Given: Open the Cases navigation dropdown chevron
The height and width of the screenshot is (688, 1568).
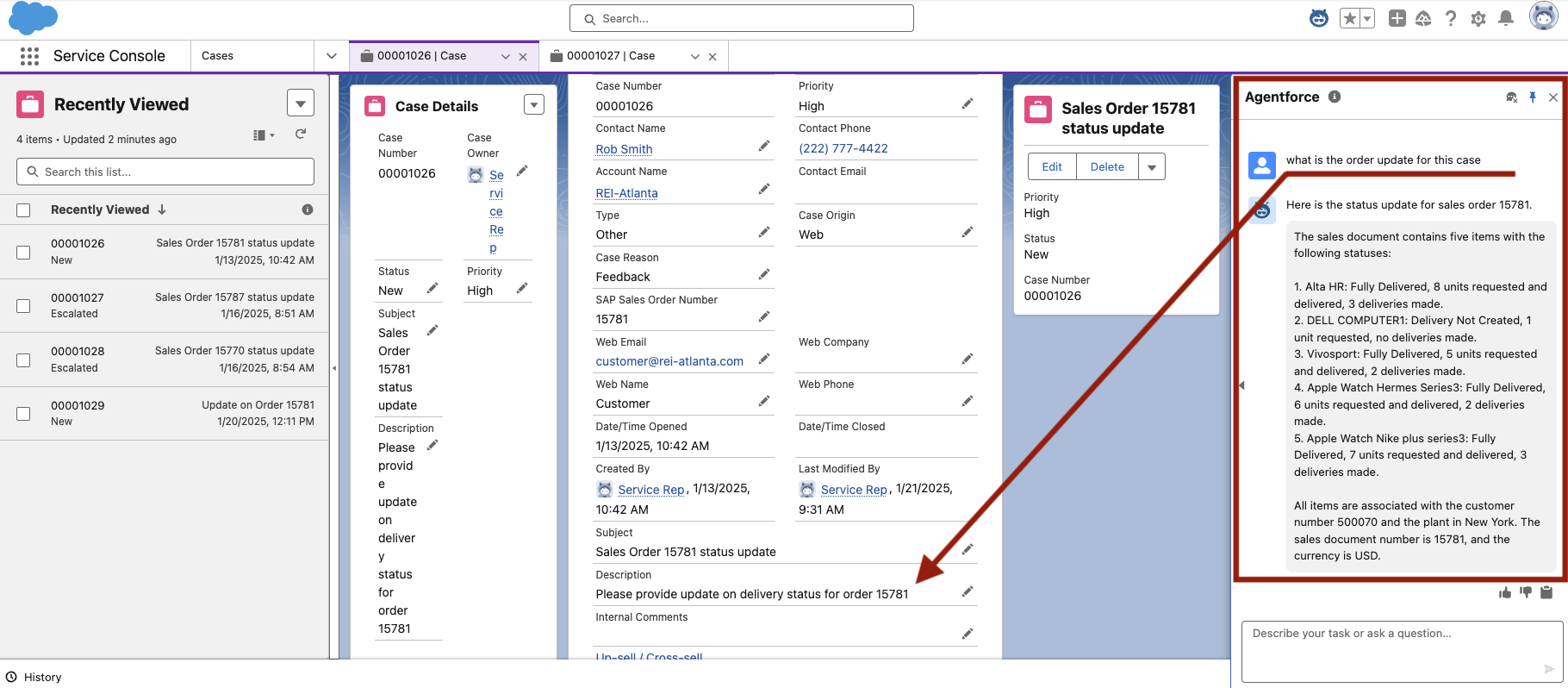Looking at the screenshot, I should pos(332,56).
